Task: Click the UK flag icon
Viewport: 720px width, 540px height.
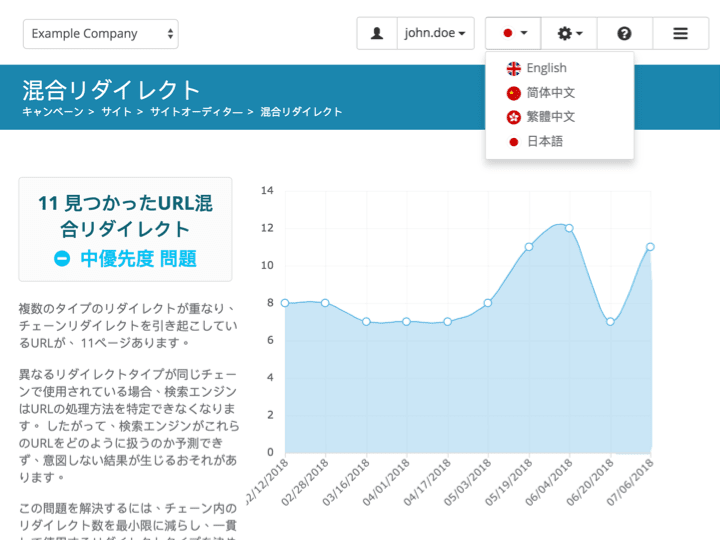Action: (x=514, y=69)
